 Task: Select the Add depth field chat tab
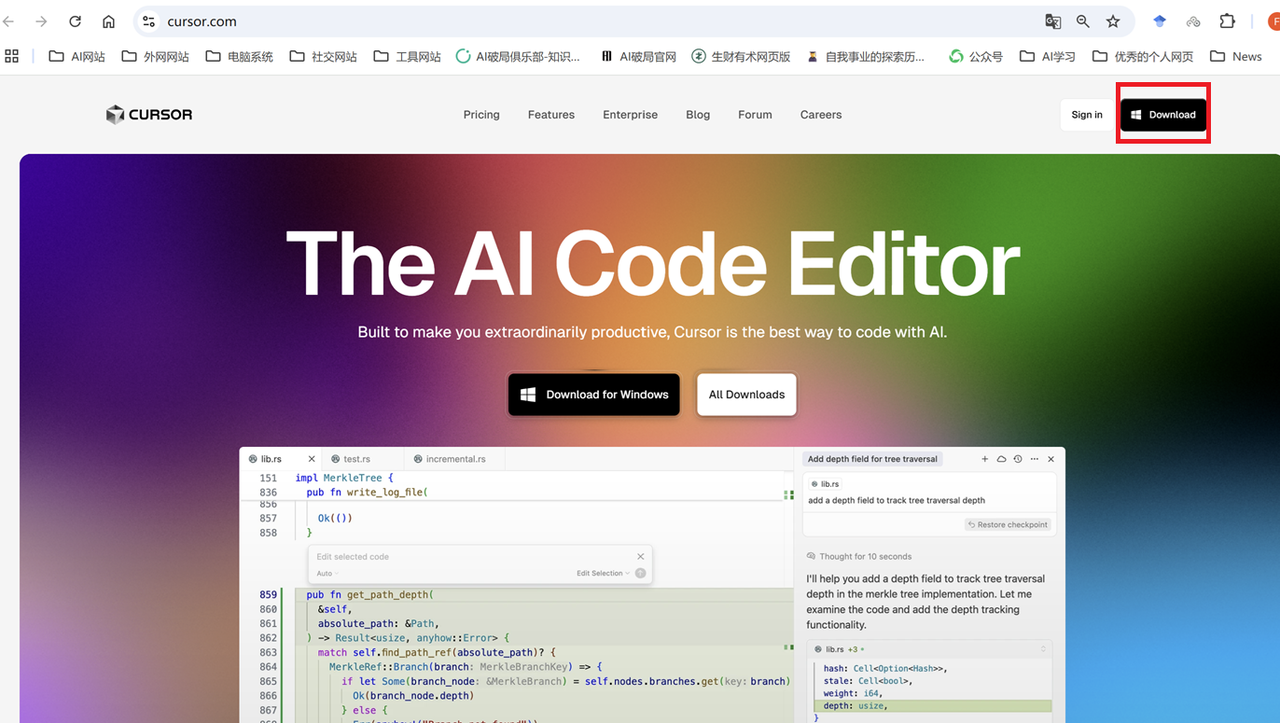873,459
